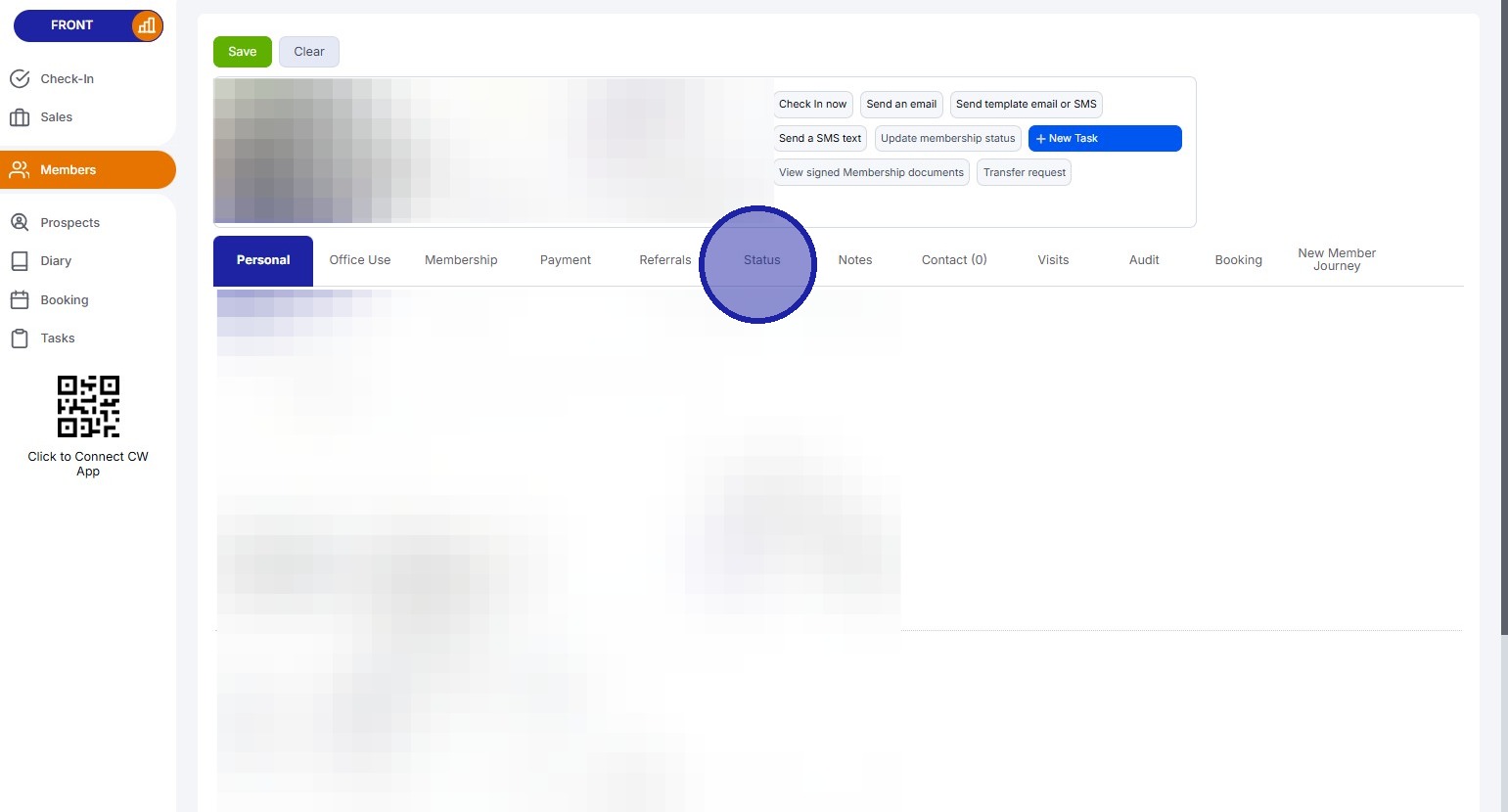Click Send template email or SMS
The width and height of the screenshot is (1508, 812).
(1027, 105)
